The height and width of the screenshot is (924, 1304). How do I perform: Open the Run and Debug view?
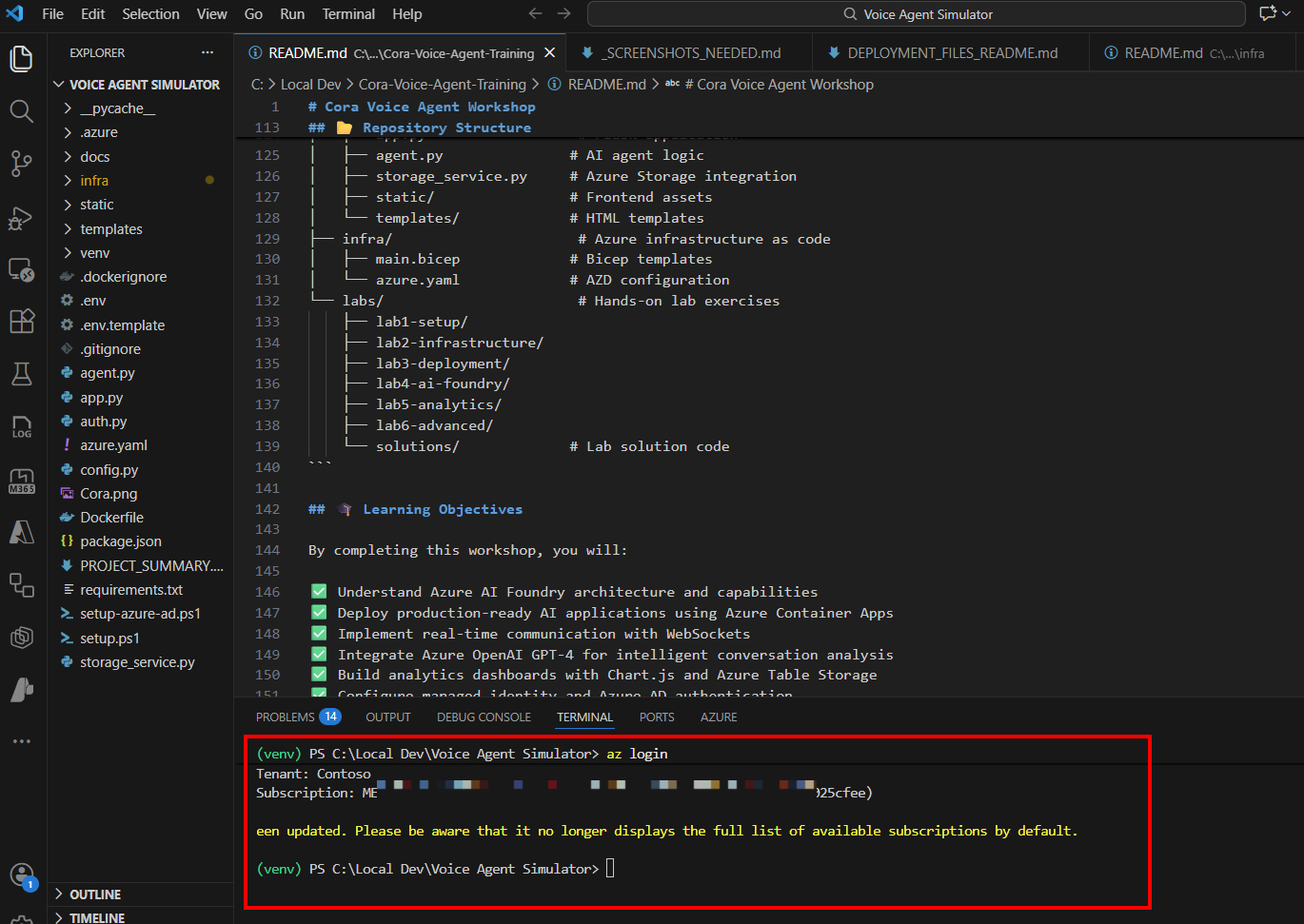(21, 218)
